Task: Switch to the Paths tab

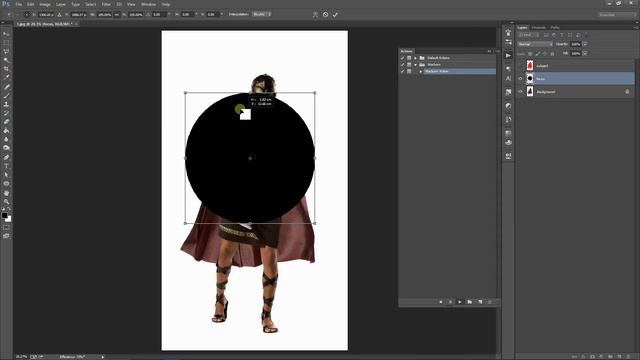Action: [x=555, y=27]
